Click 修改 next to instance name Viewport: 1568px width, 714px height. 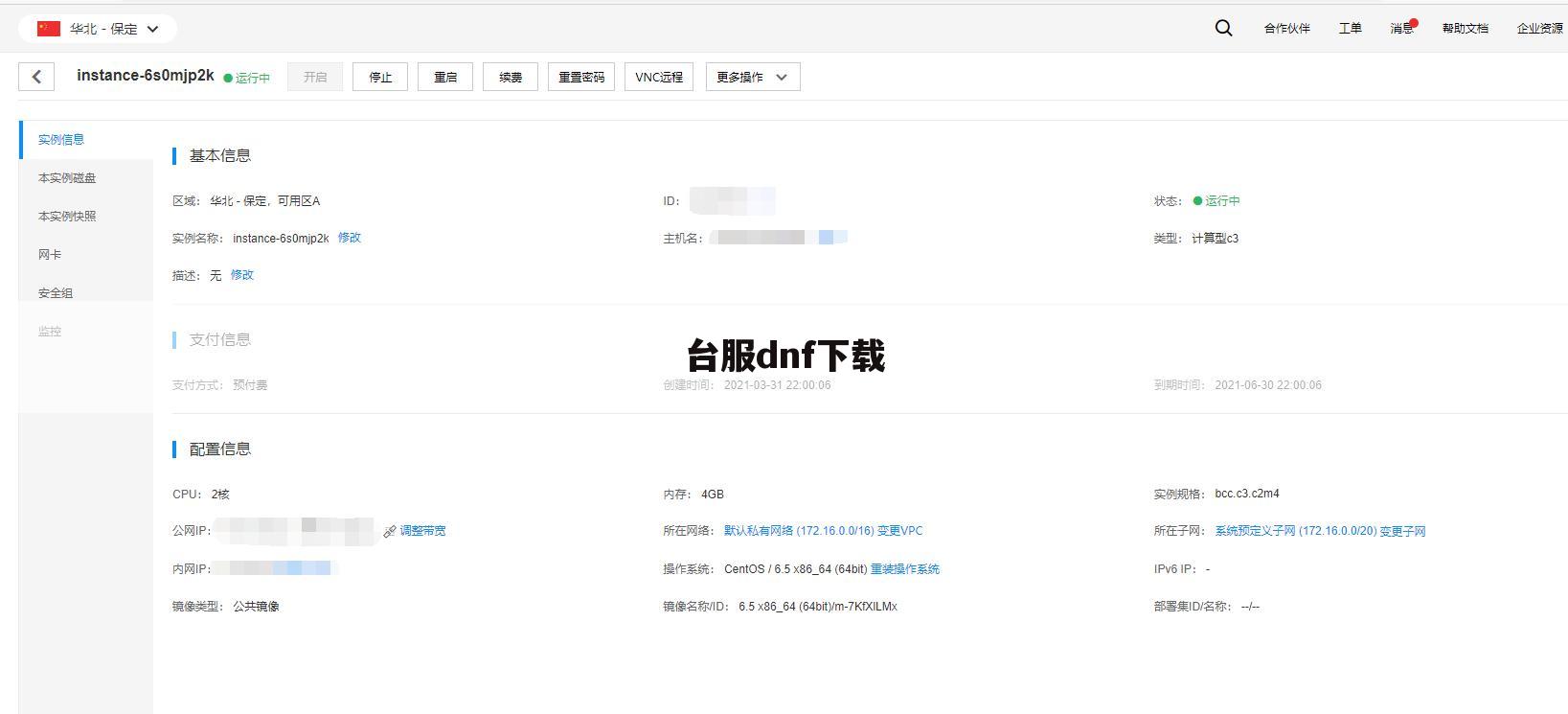(x=350, y=238)
